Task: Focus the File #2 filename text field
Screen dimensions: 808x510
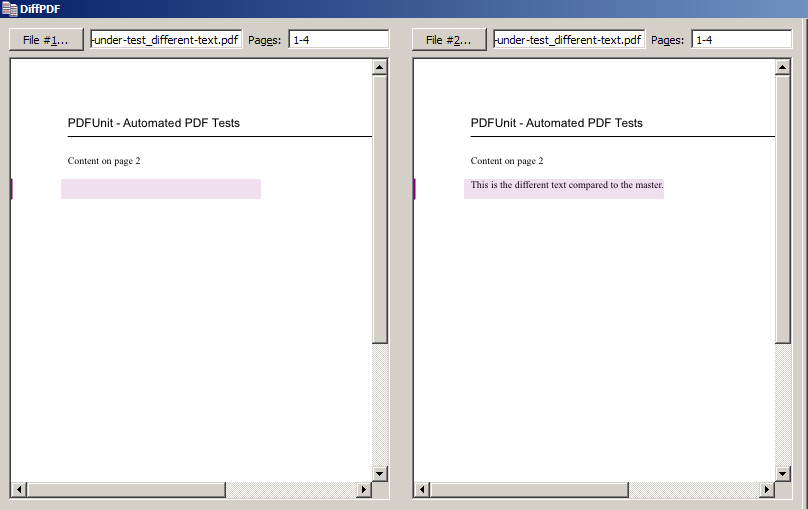Action: click(568, 40)
